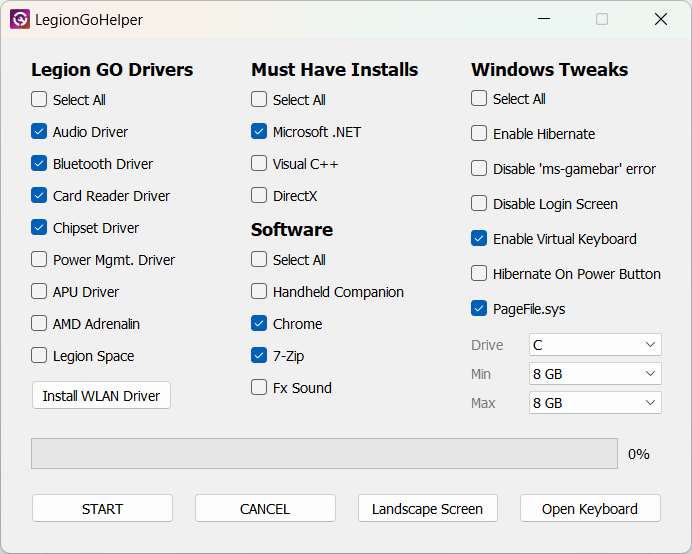This screenshot has height=554, width=692.
Task: Enable the APU Driver checkbox
Action: point(39,291)
